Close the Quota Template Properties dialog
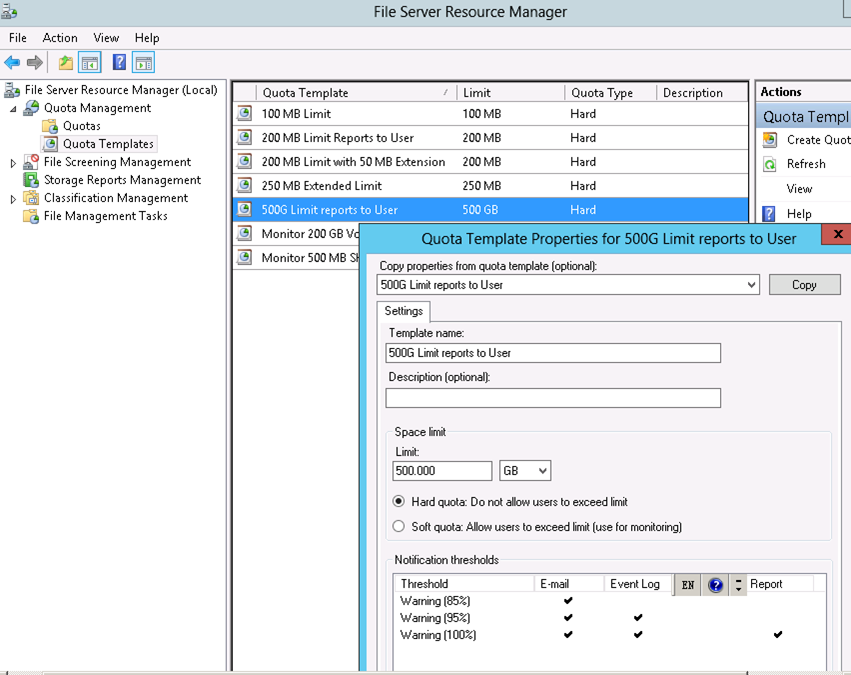This screenshot has height=675, width=851. coord(837,234)
